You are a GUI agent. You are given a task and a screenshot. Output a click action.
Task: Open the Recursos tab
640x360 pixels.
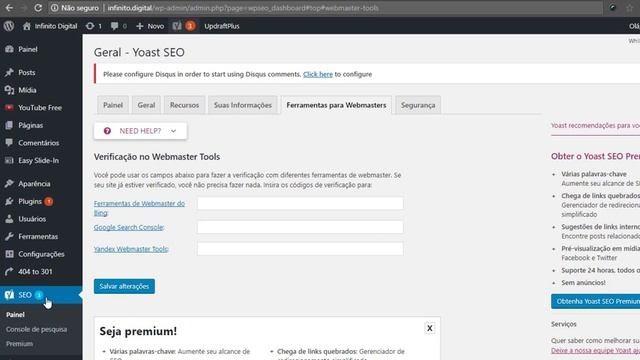click(184, 105)
